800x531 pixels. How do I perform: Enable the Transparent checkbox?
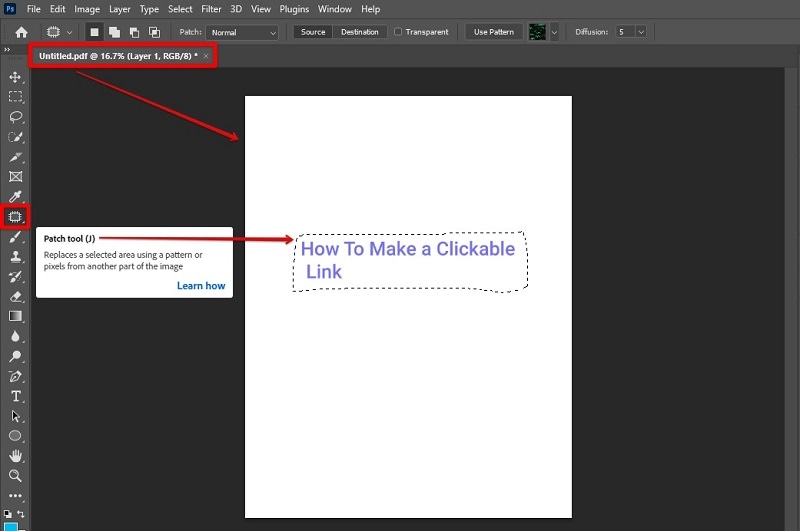point(398,32)
